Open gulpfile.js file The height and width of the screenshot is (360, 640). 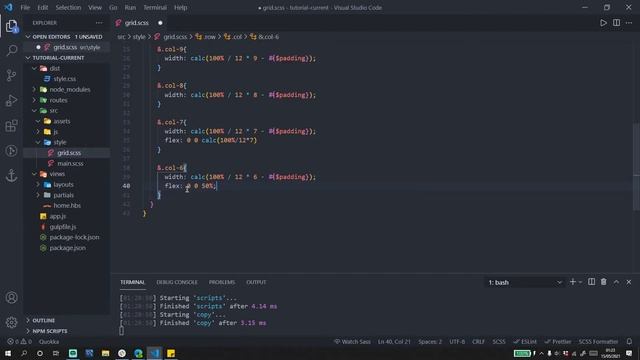[67, 227]
